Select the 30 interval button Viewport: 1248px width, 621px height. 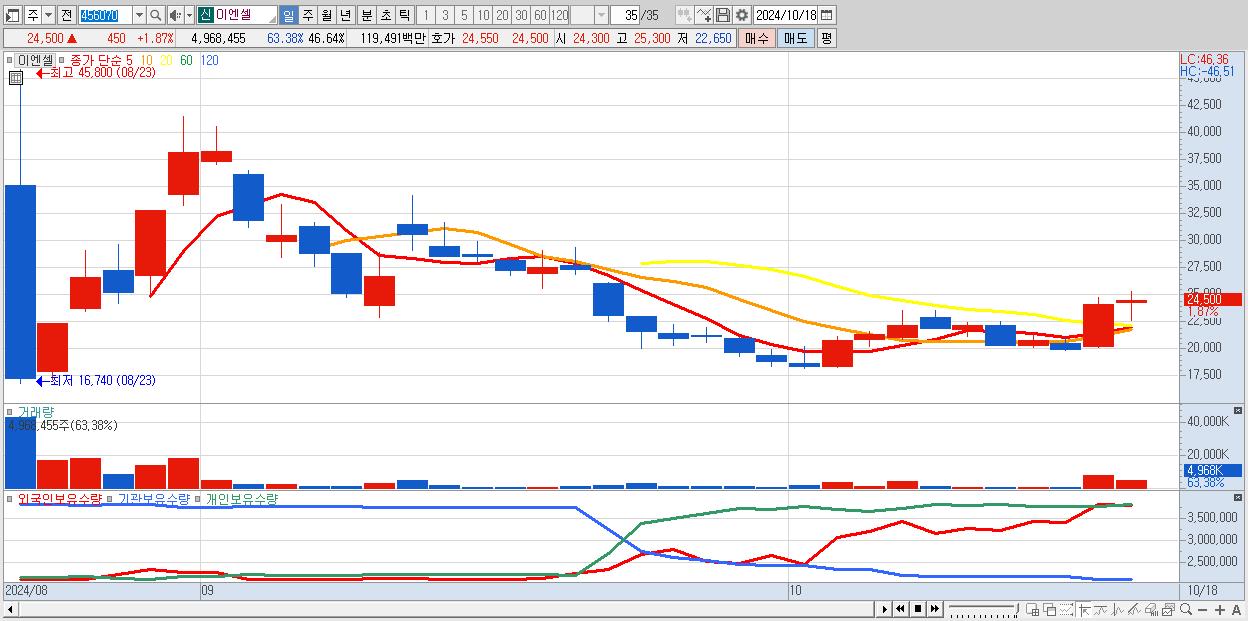tap(521, 15)
